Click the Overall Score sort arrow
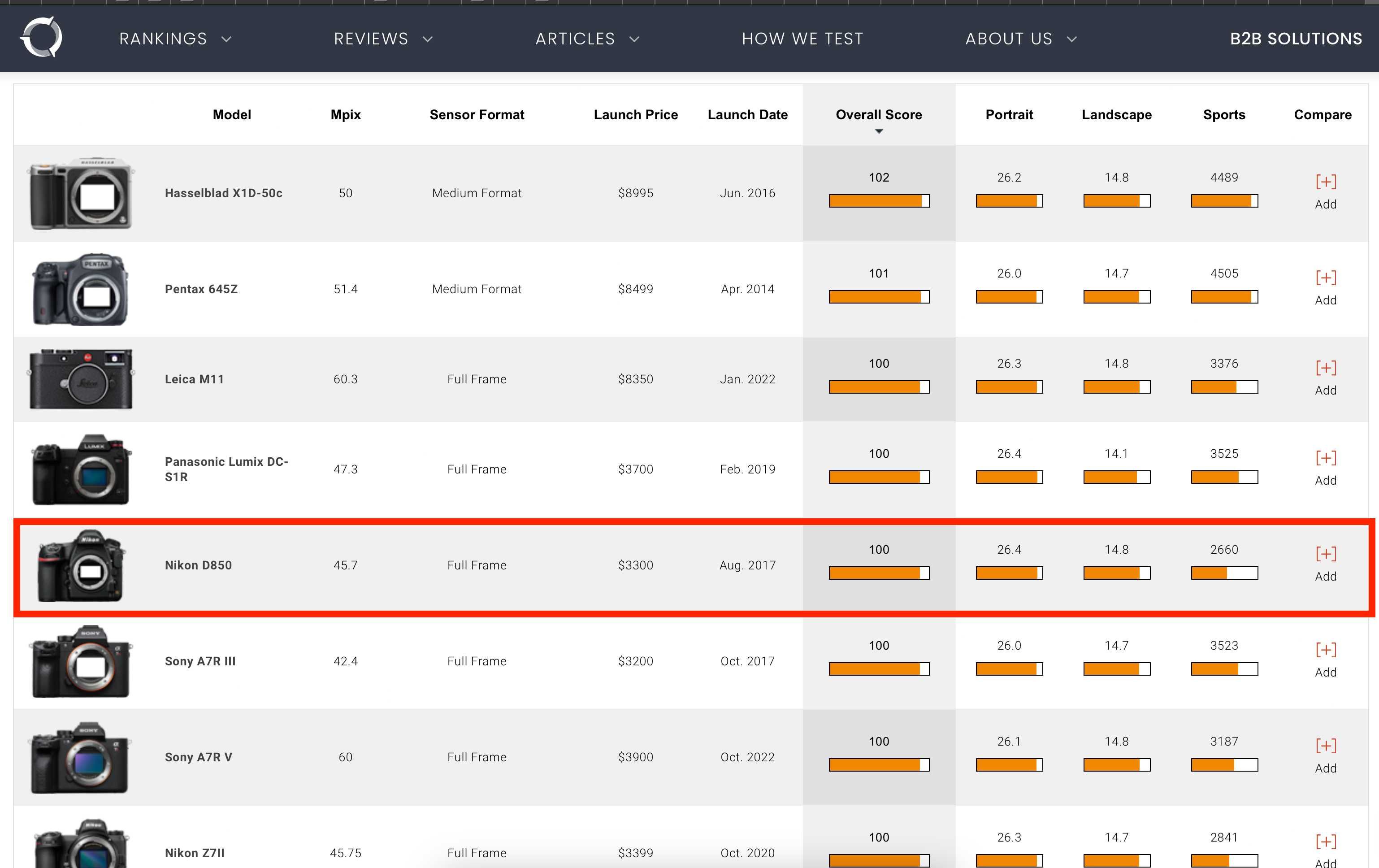1379x868 pixels. 879,132
